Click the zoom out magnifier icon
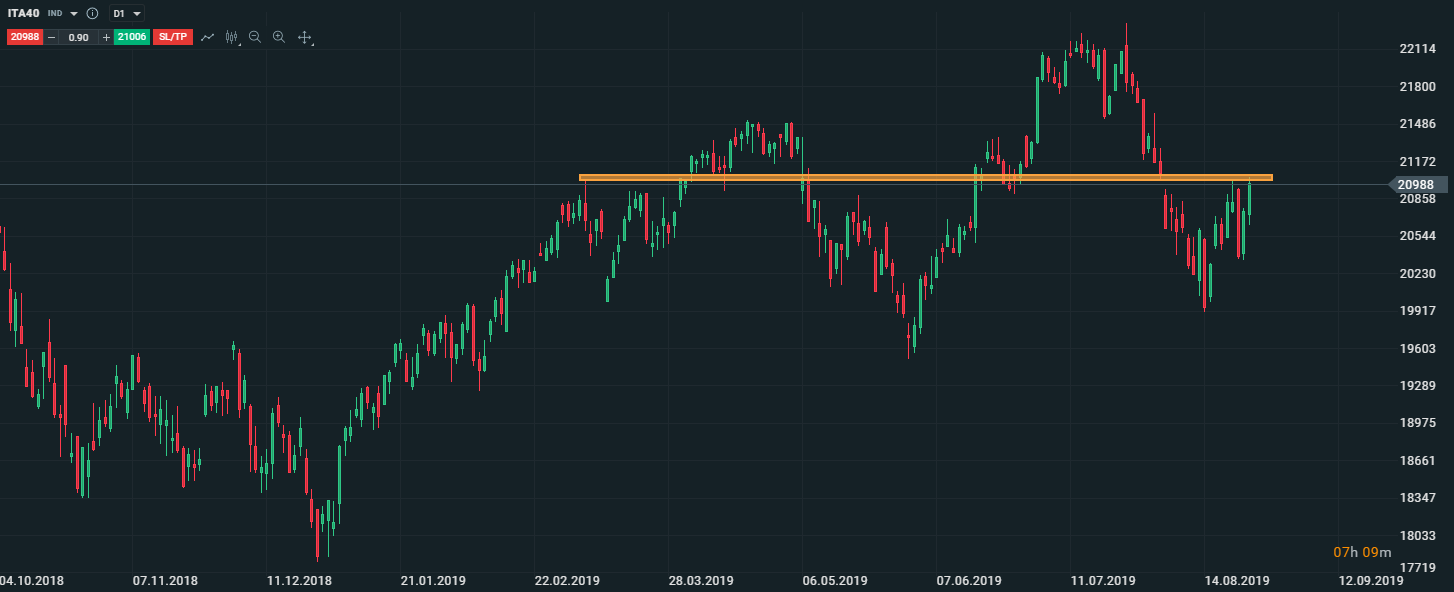1454x592 pixels. coord(255,37)
